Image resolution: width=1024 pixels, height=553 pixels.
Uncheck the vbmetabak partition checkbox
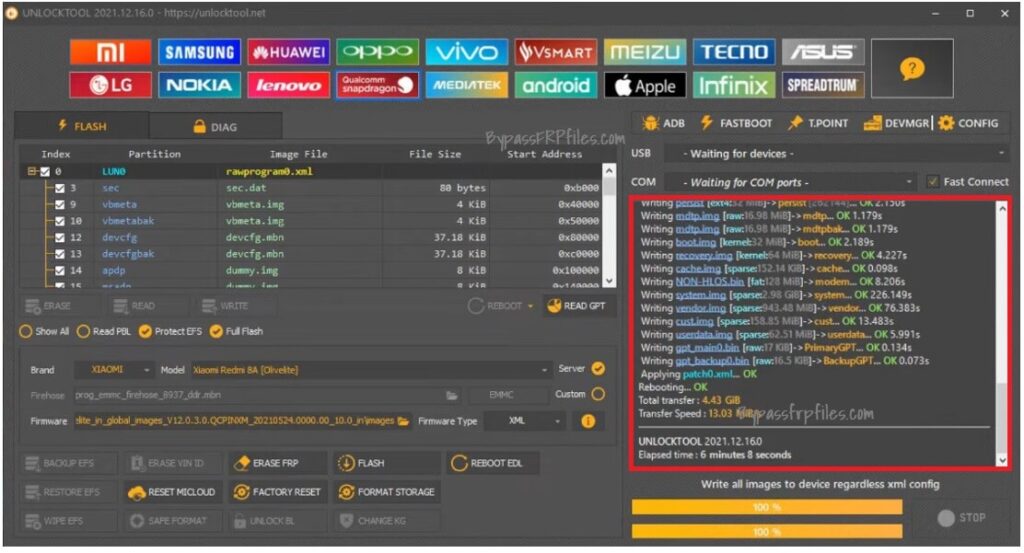(60, 221)
